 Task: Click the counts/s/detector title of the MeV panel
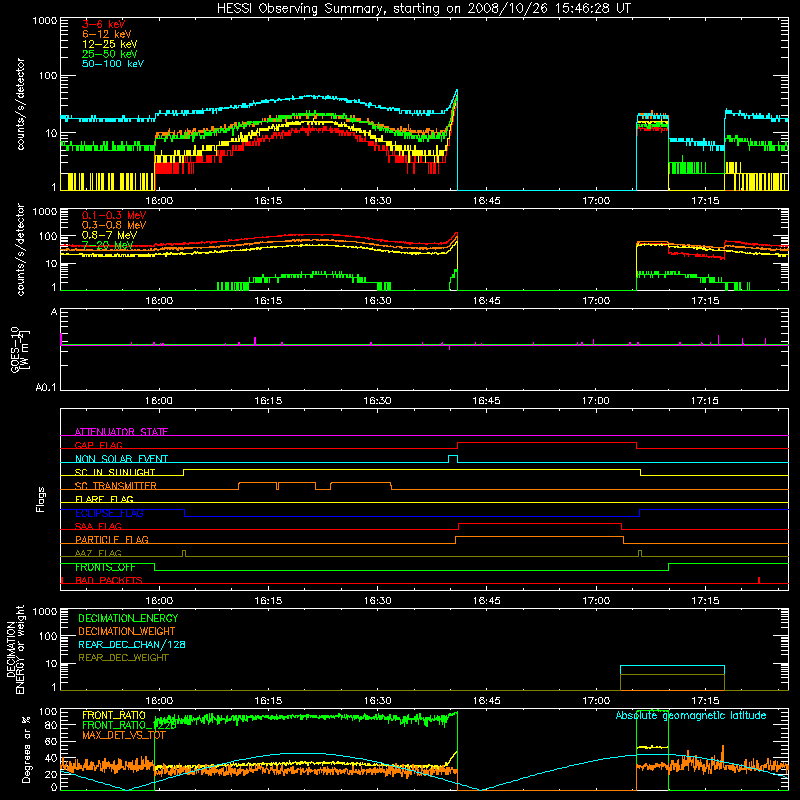[x=20, y=249]
